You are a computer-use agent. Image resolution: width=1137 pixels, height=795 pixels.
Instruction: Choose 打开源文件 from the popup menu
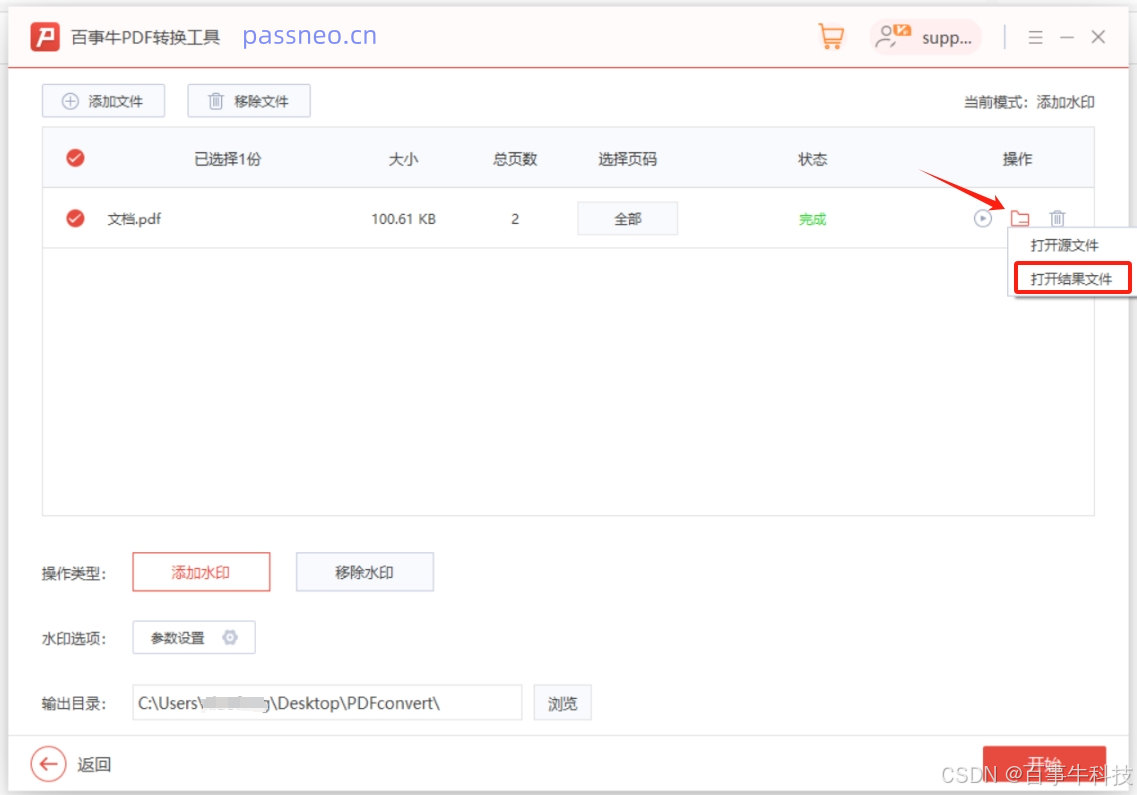click(1064, 245)
